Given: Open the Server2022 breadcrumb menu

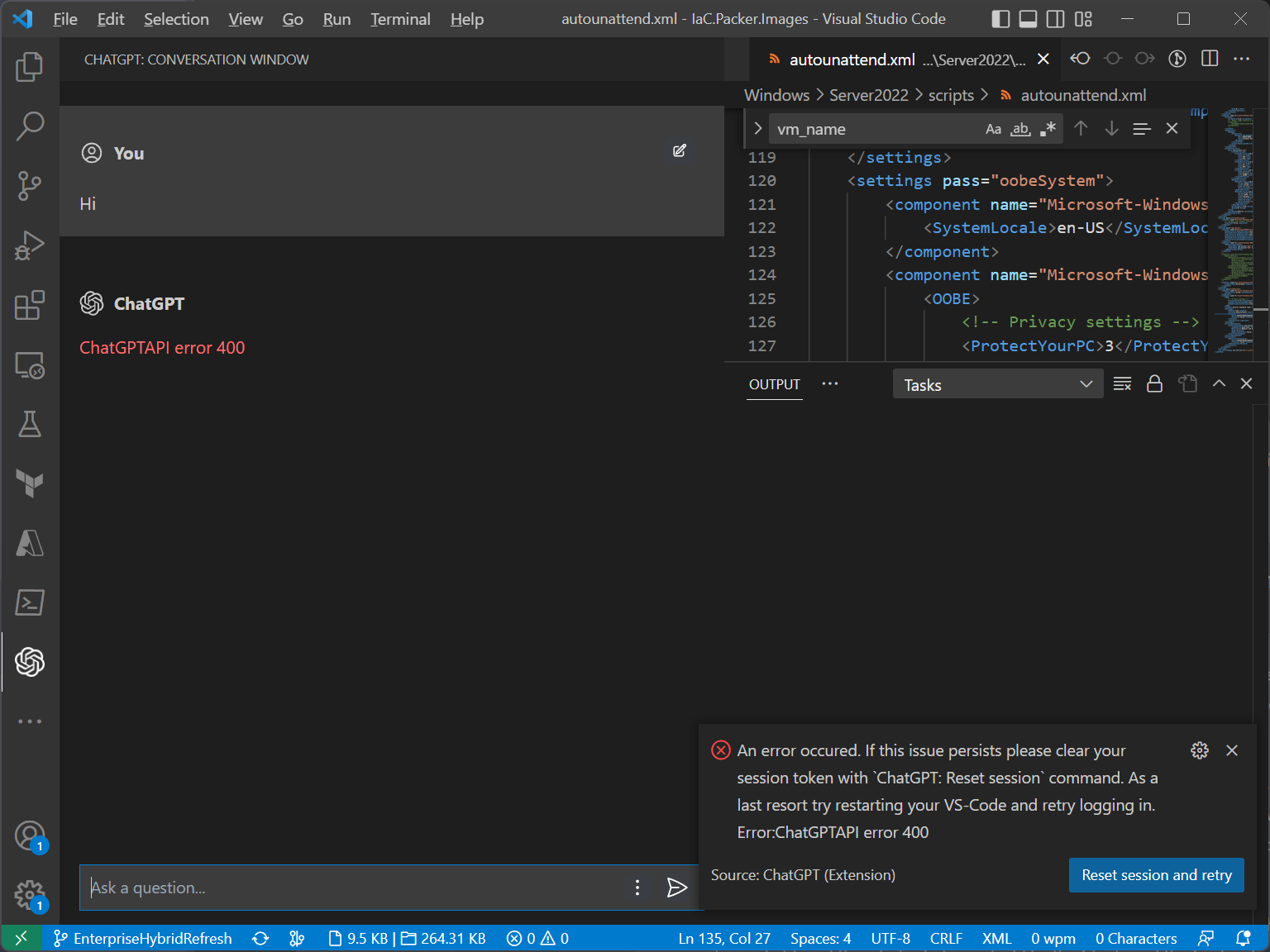Looking at the screenshot, I should click(868, 94).
